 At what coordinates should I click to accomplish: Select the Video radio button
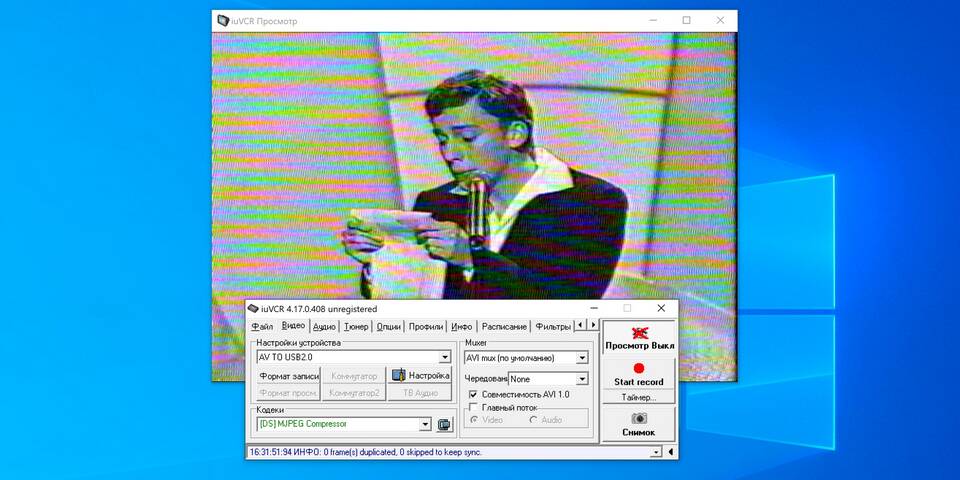(x=474, y=420)
